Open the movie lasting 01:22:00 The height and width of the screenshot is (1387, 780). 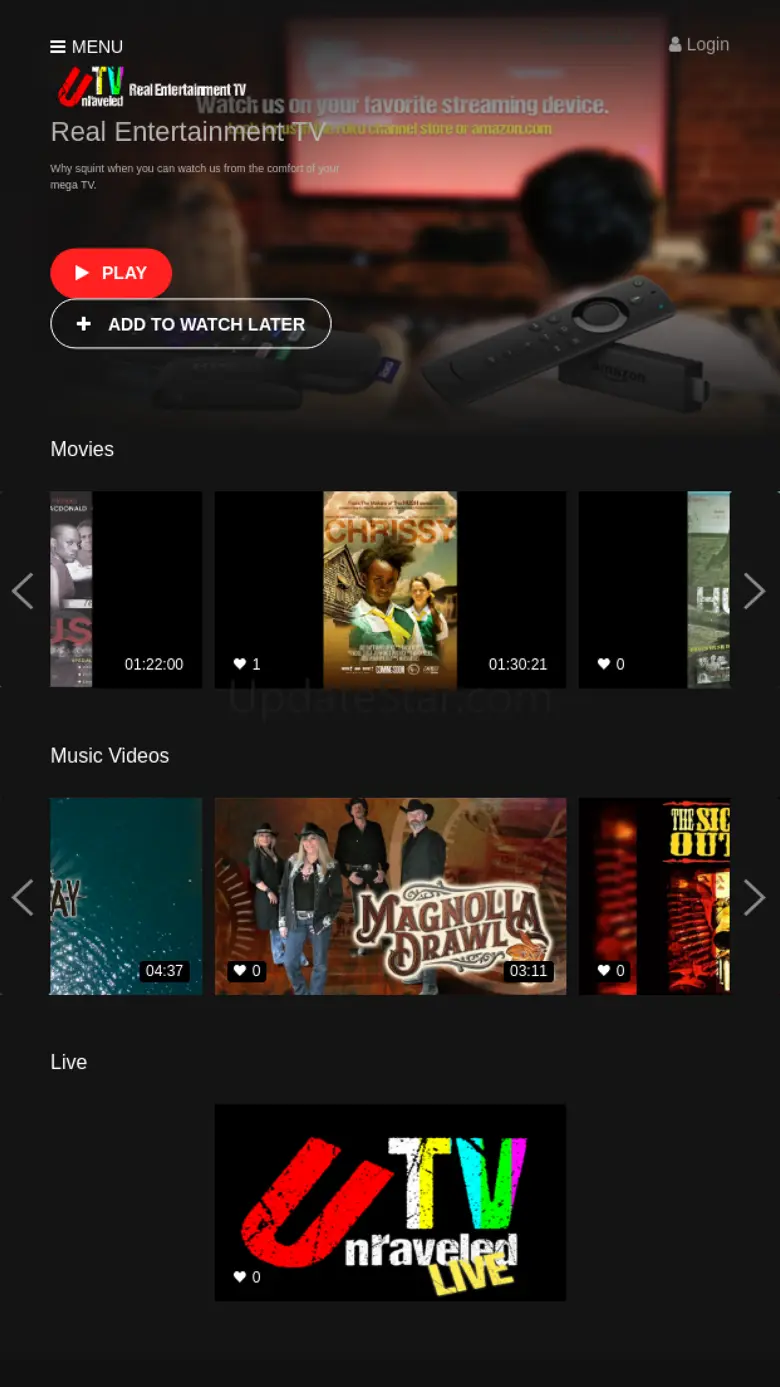coord(126,590)
